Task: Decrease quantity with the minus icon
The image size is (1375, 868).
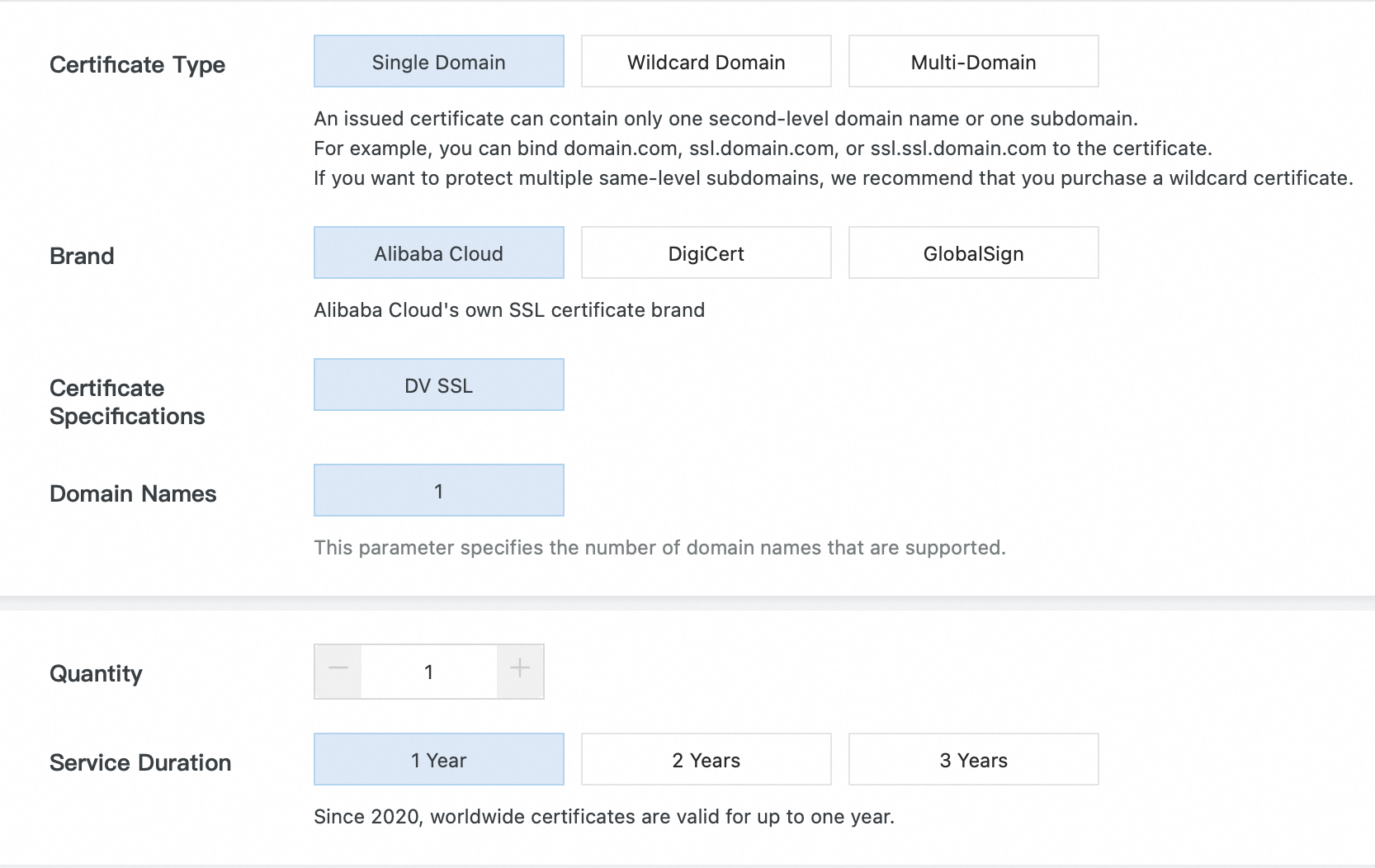Action: click(x=338, y=669)
